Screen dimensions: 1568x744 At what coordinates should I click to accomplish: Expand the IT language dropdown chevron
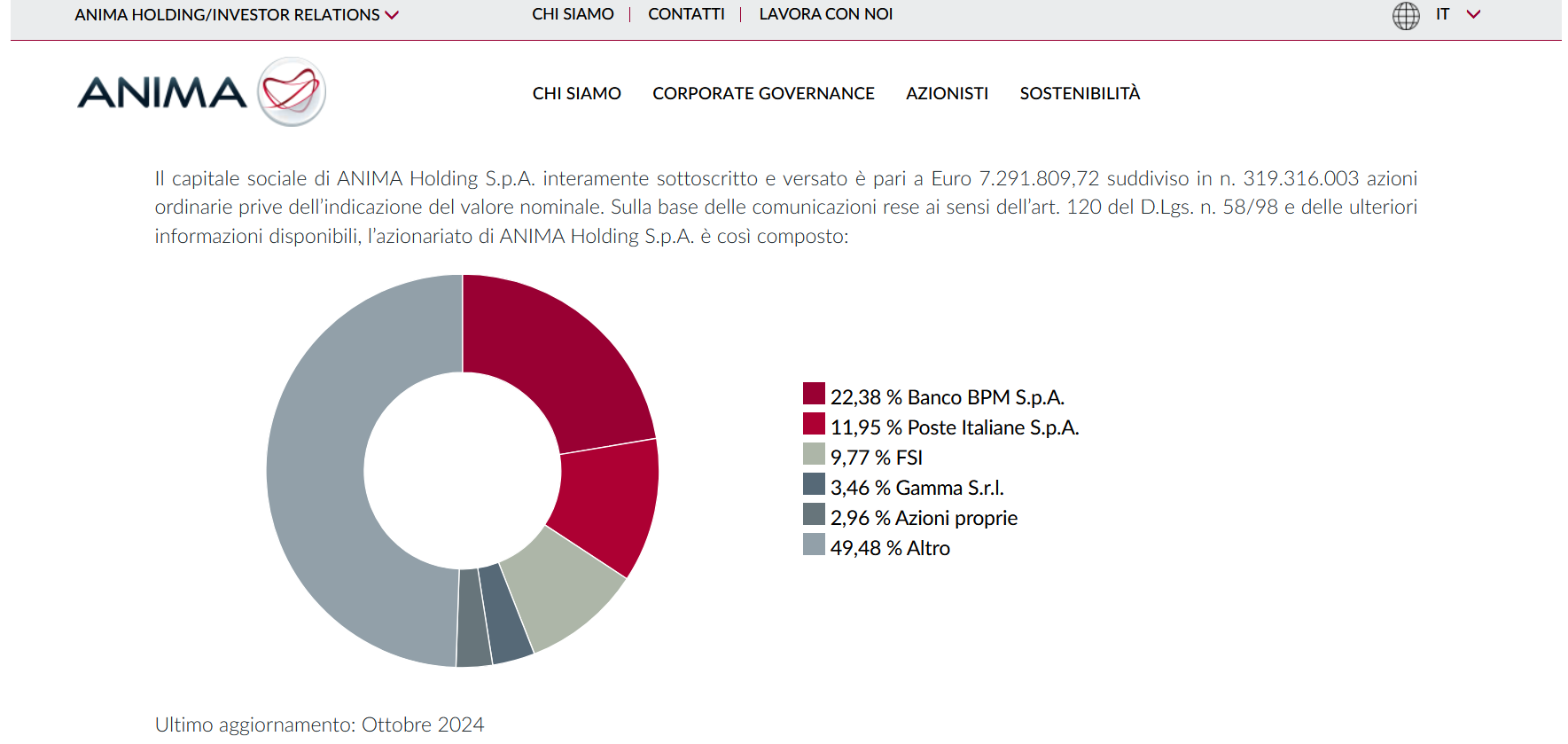coord(1473,14)
